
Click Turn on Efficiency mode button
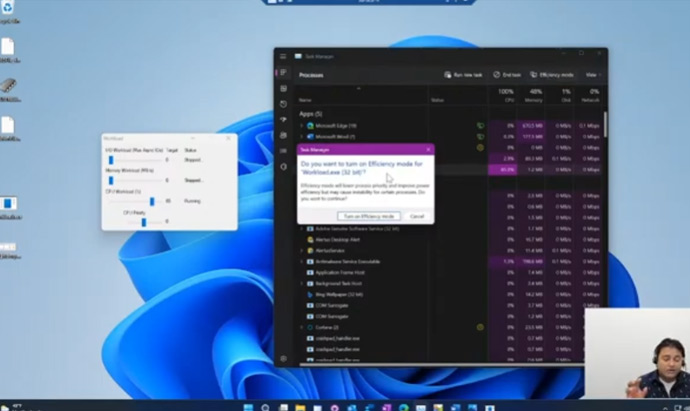369,216
